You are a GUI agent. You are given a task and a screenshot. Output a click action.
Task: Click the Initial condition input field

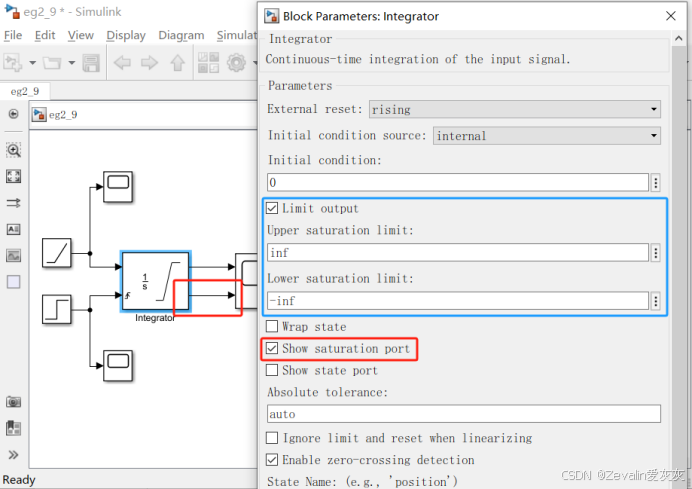[x=458, y=182]
